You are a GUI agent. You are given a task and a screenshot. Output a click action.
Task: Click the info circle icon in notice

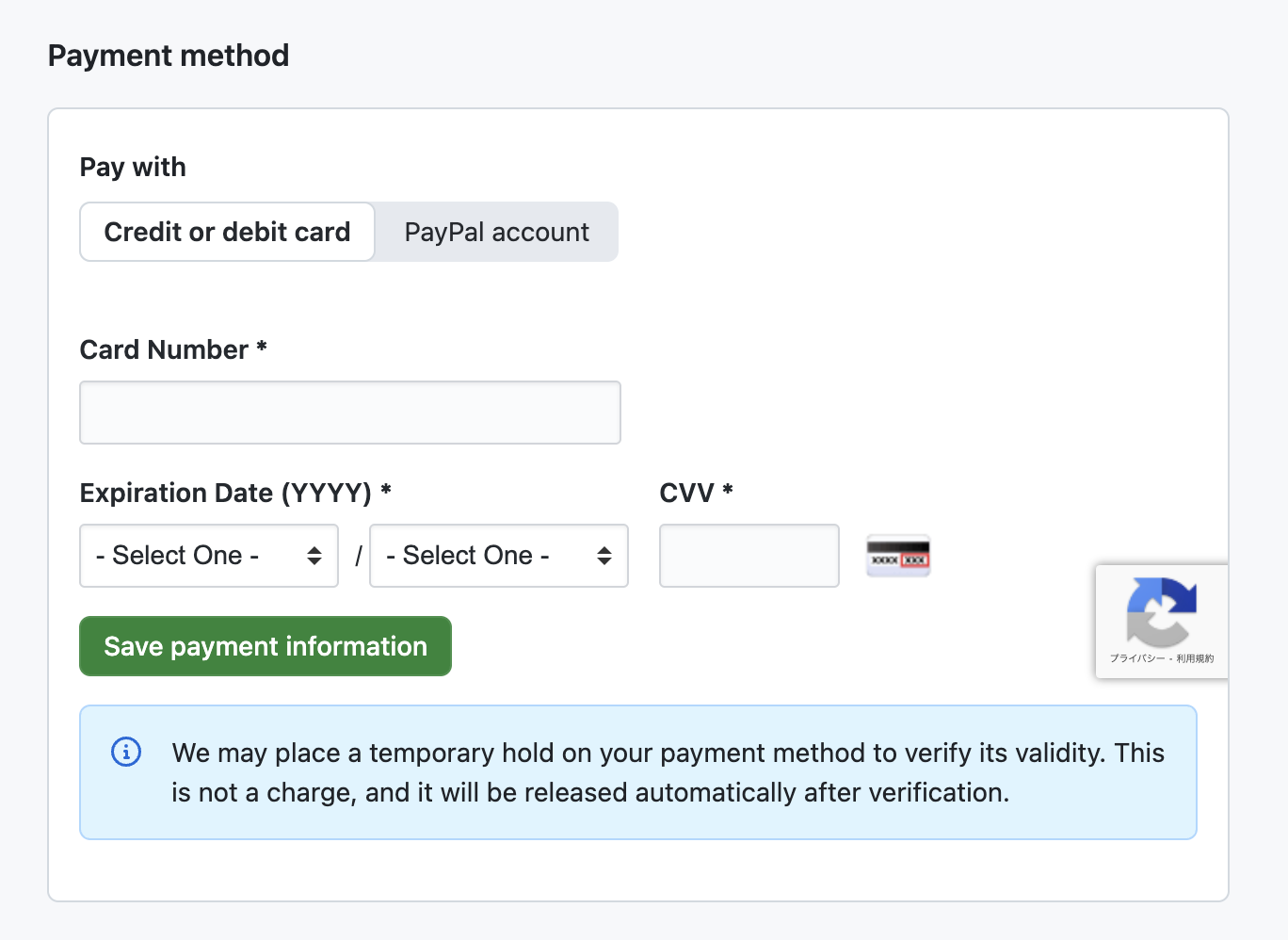[126, 752]
